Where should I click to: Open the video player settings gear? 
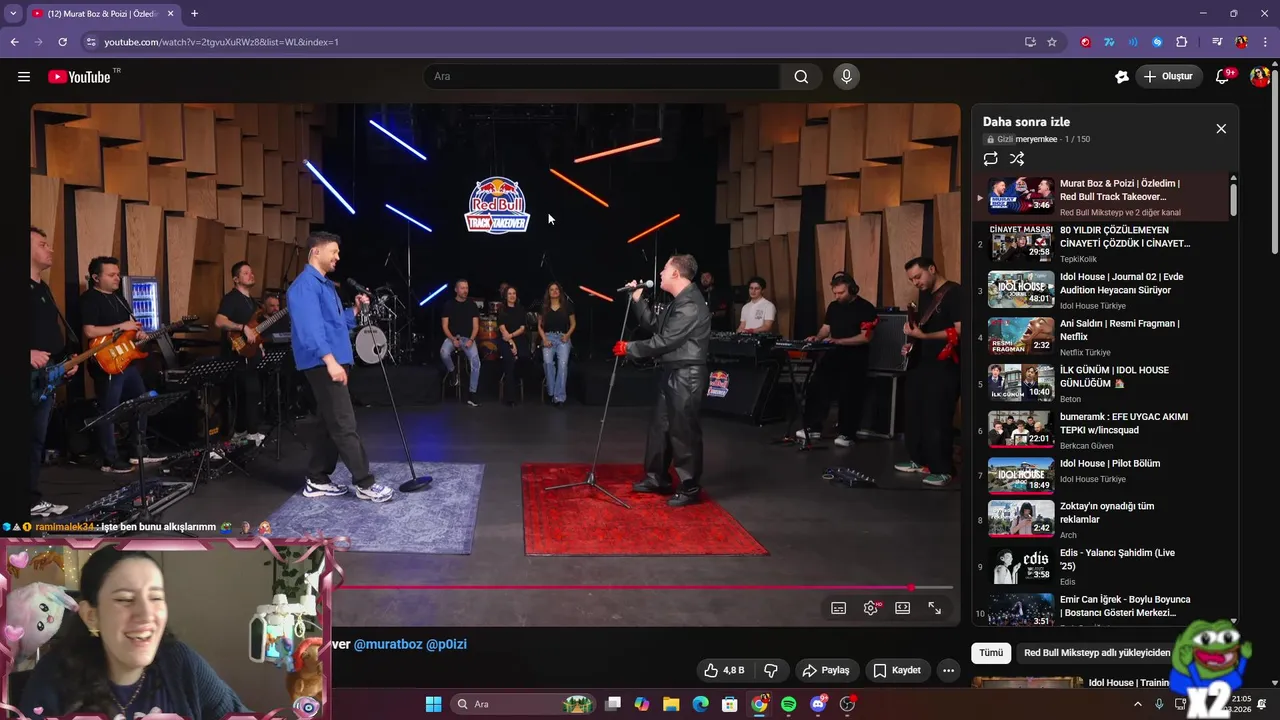point(871,608)
